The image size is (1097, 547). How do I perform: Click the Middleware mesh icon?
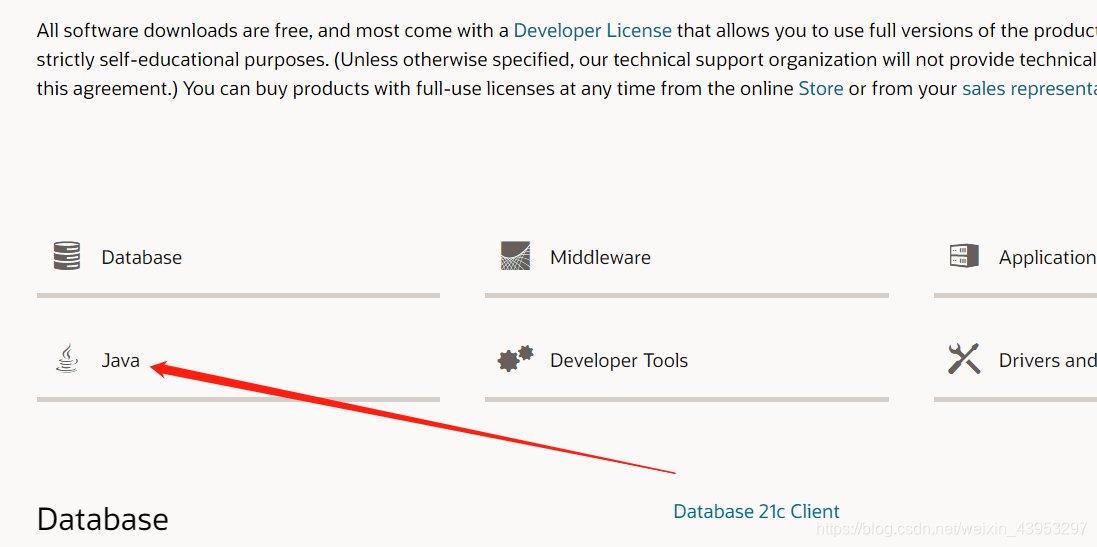pyautogui.click(x=516, y=256)
